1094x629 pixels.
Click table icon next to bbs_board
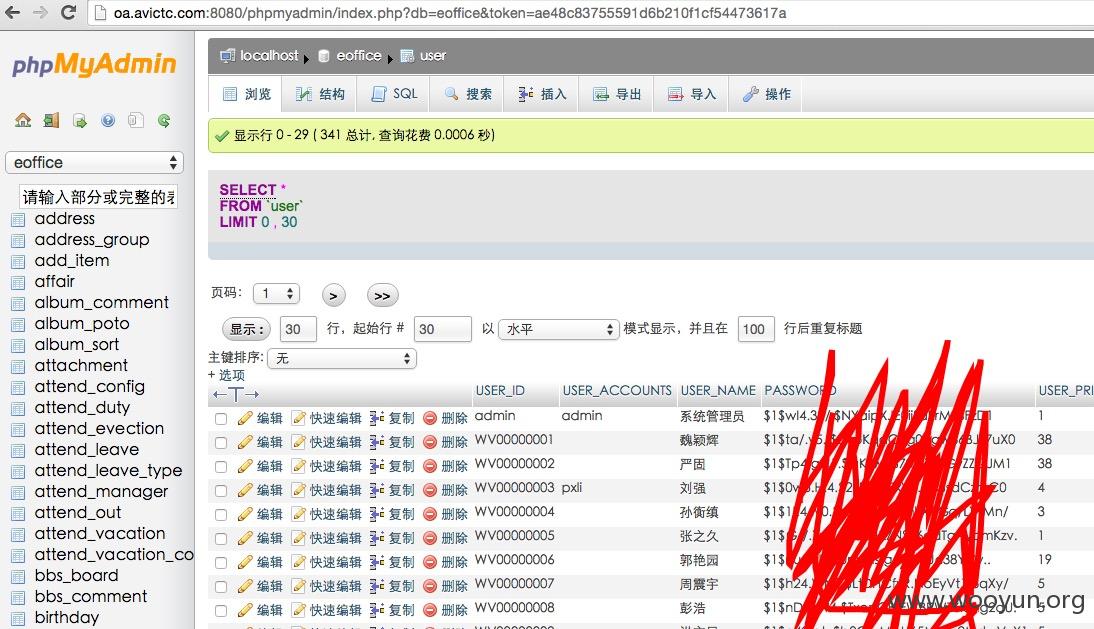pyautogui.click(x=18, y=577)
